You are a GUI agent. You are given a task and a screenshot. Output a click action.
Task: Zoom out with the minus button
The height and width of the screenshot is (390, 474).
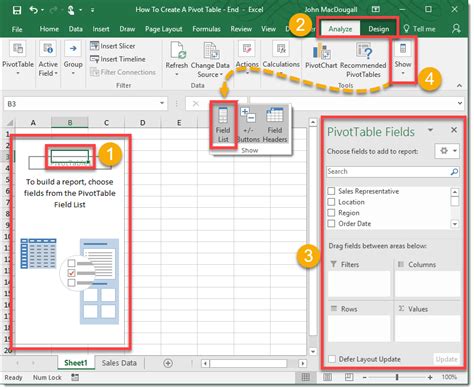point(365,377)
